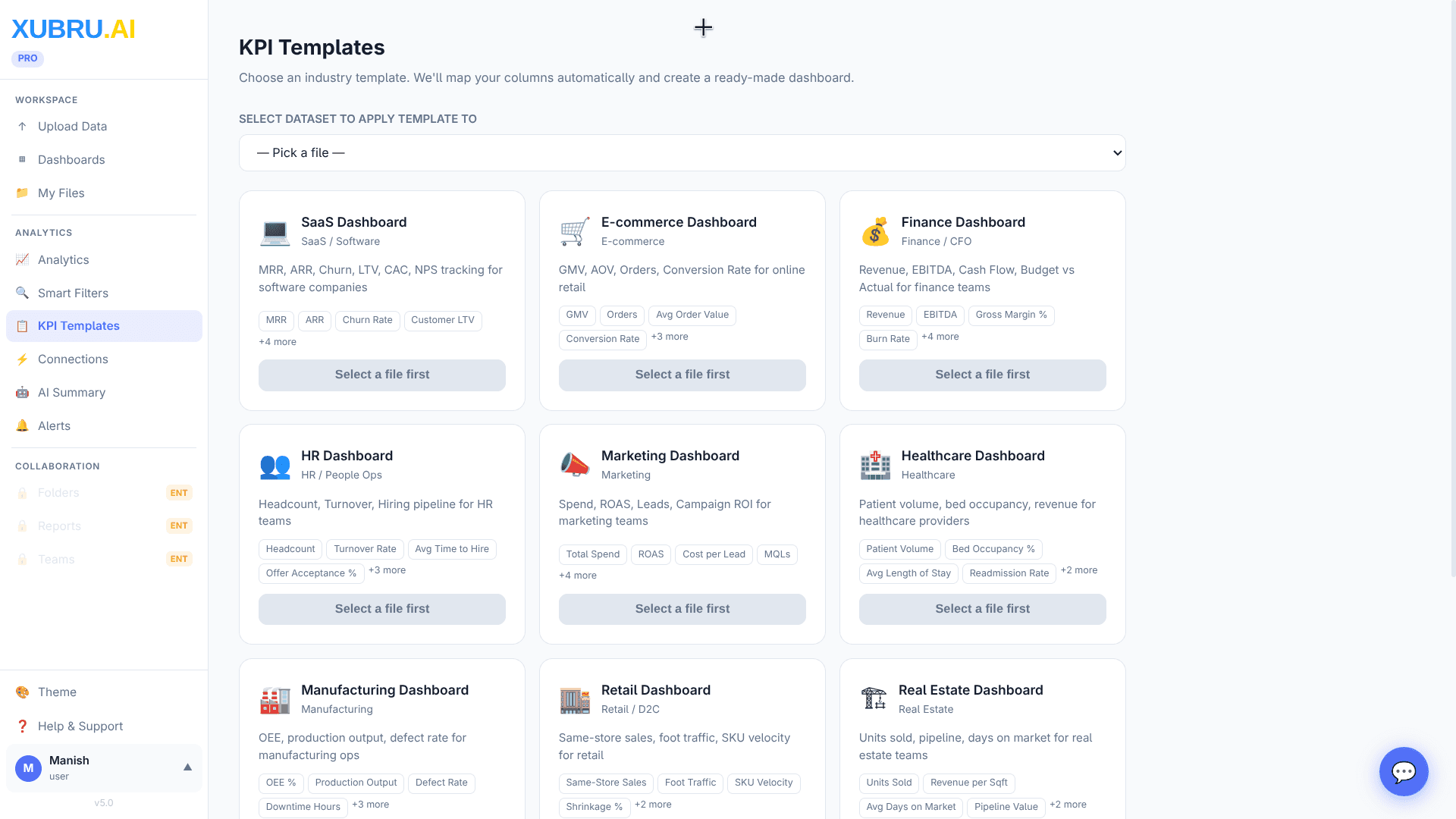Click the locked Reports item

pyautogui.click(x=104, y=526)
